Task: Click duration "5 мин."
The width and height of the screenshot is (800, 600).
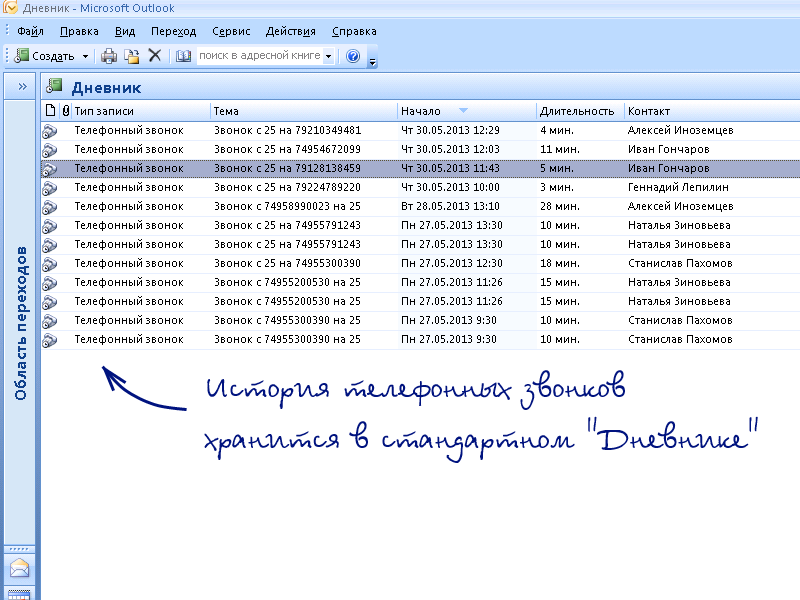Action: [557, 168]
